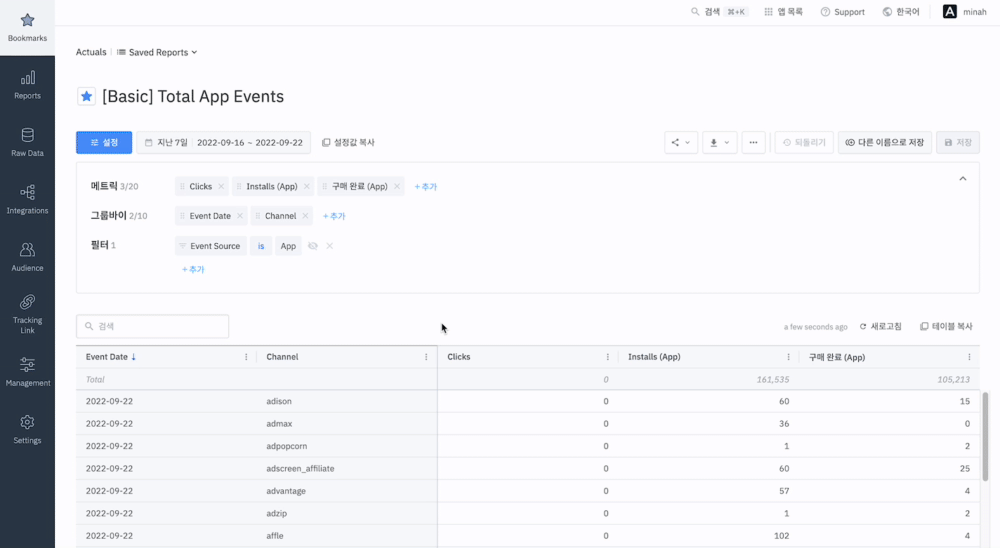
Task: Open the date range picker 지난 7일
Action: click(x=224, y=142)
